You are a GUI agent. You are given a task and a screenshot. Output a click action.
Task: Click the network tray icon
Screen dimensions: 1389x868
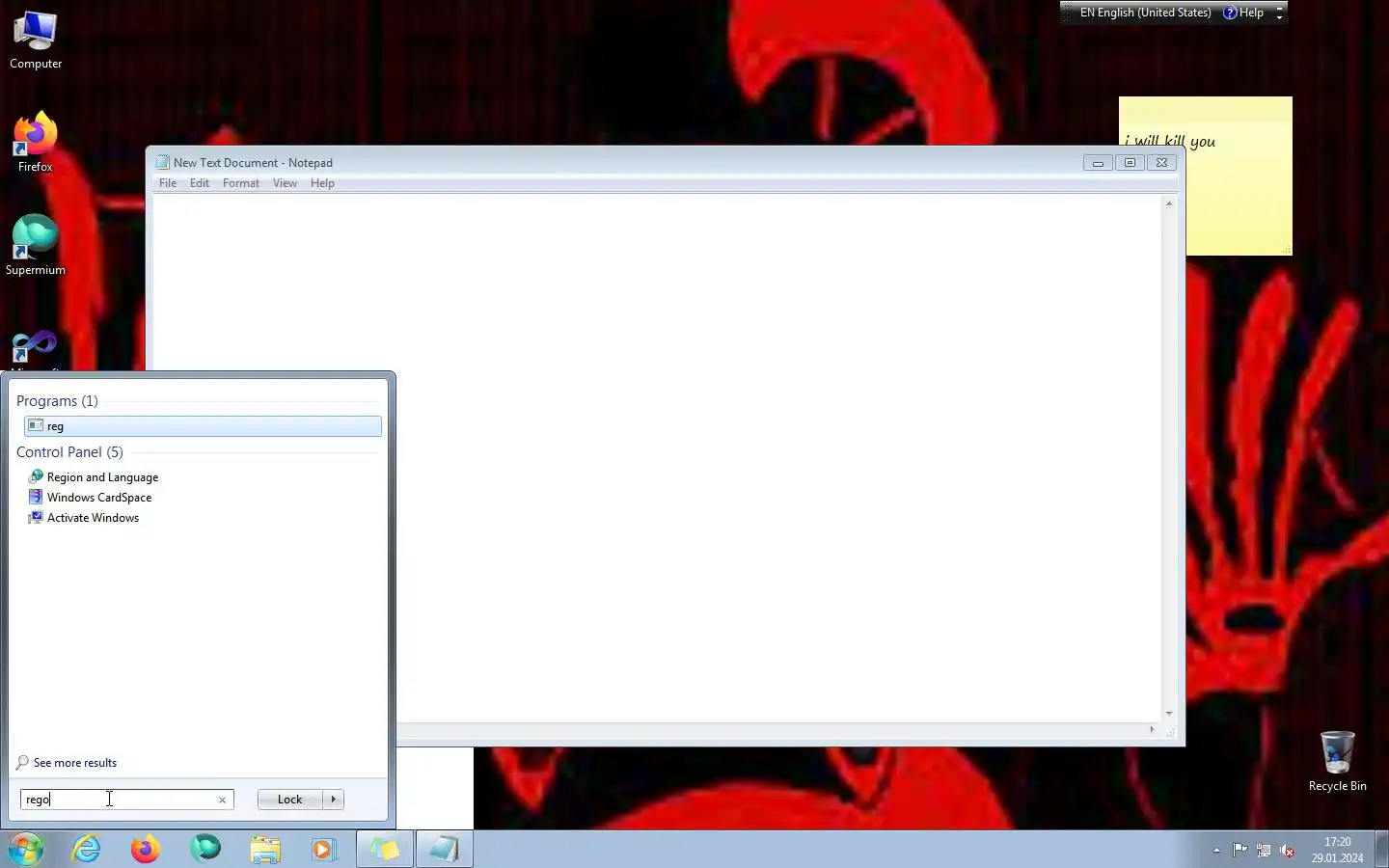point(1264,850)
